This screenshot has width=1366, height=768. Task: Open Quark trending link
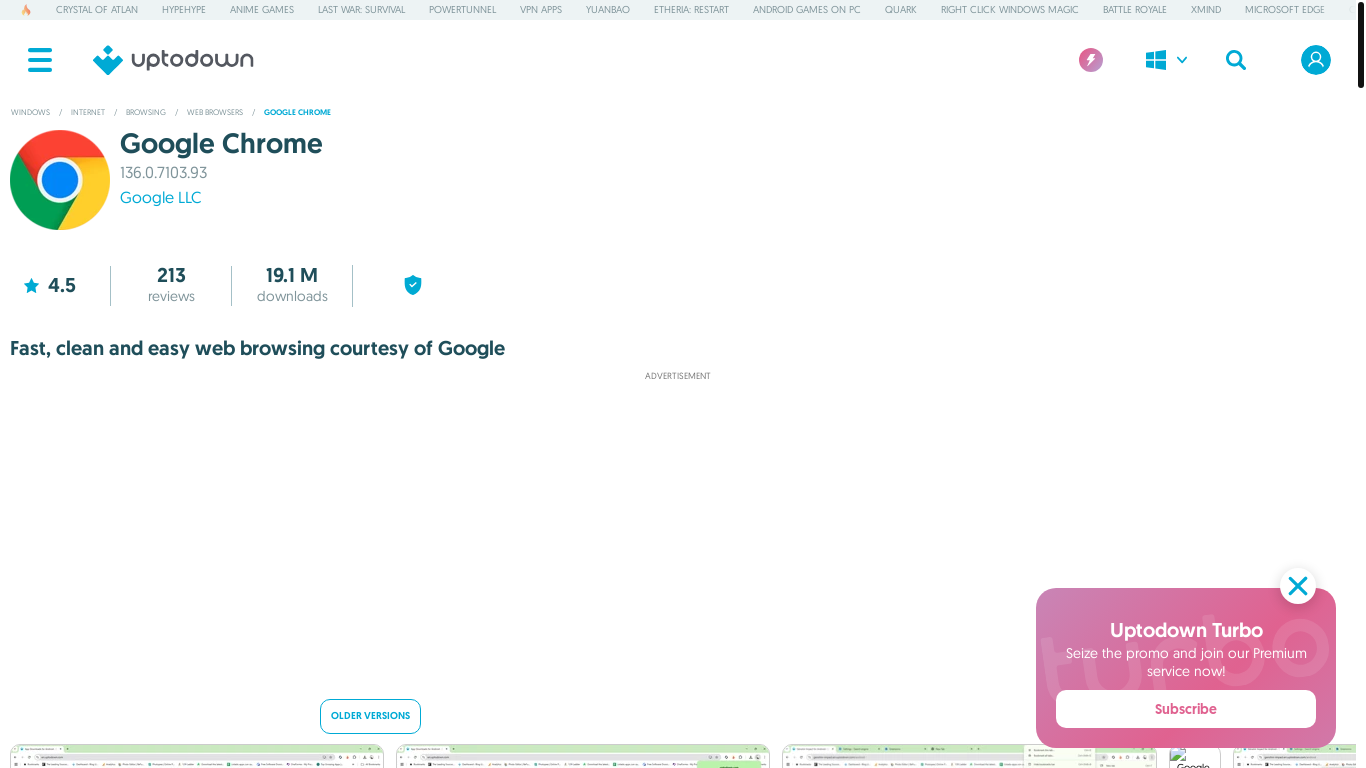(900, 10)
